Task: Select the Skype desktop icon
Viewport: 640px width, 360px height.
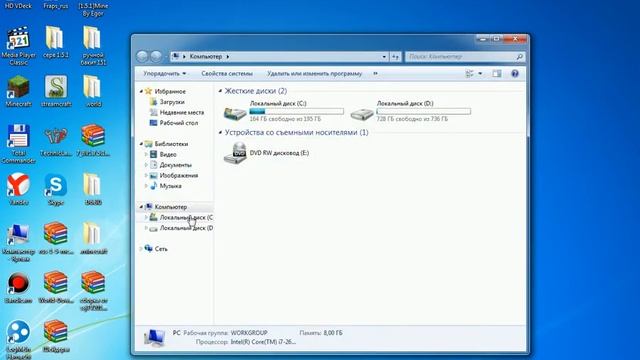Action: pyautogui.click(x=56, y=189)
